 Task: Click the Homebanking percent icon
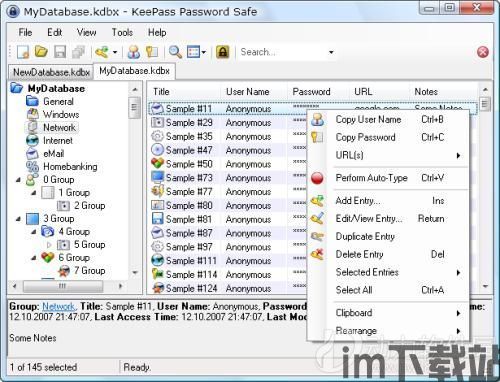pos(32,166)
